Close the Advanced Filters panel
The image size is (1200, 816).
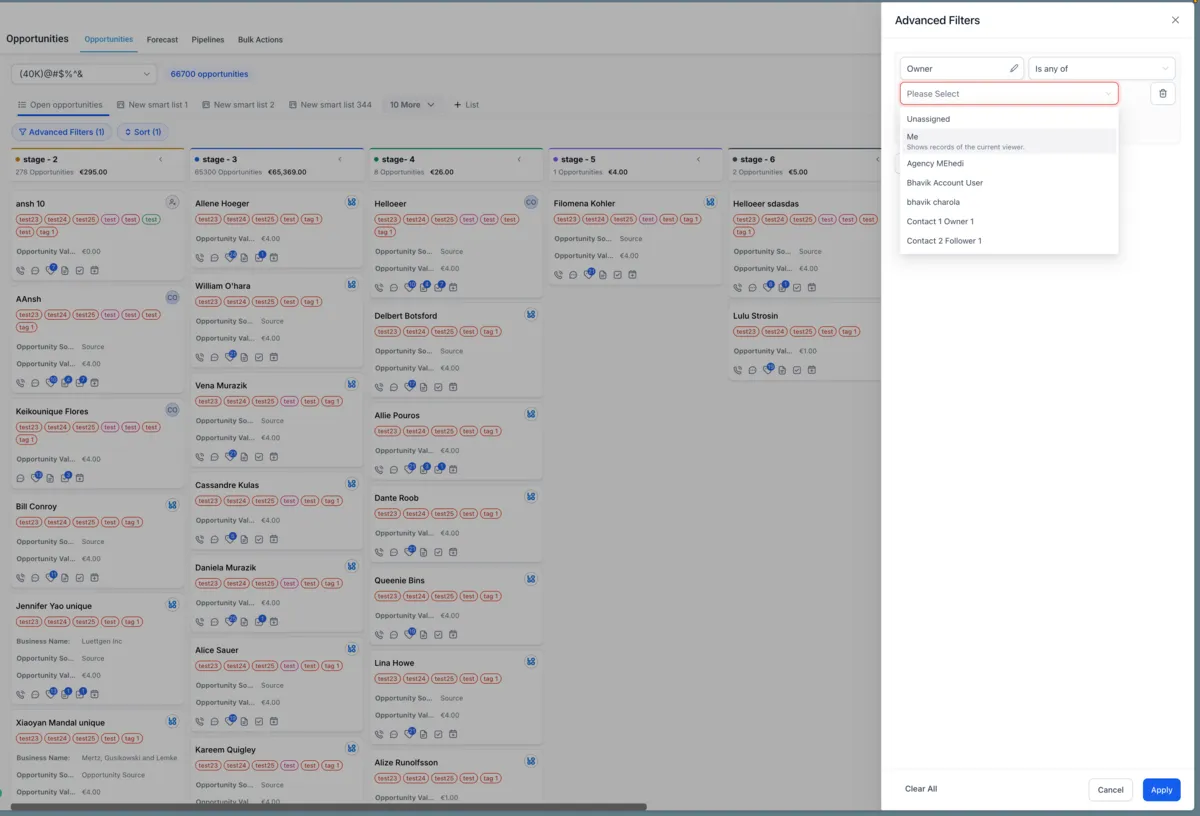point(1175,20)
